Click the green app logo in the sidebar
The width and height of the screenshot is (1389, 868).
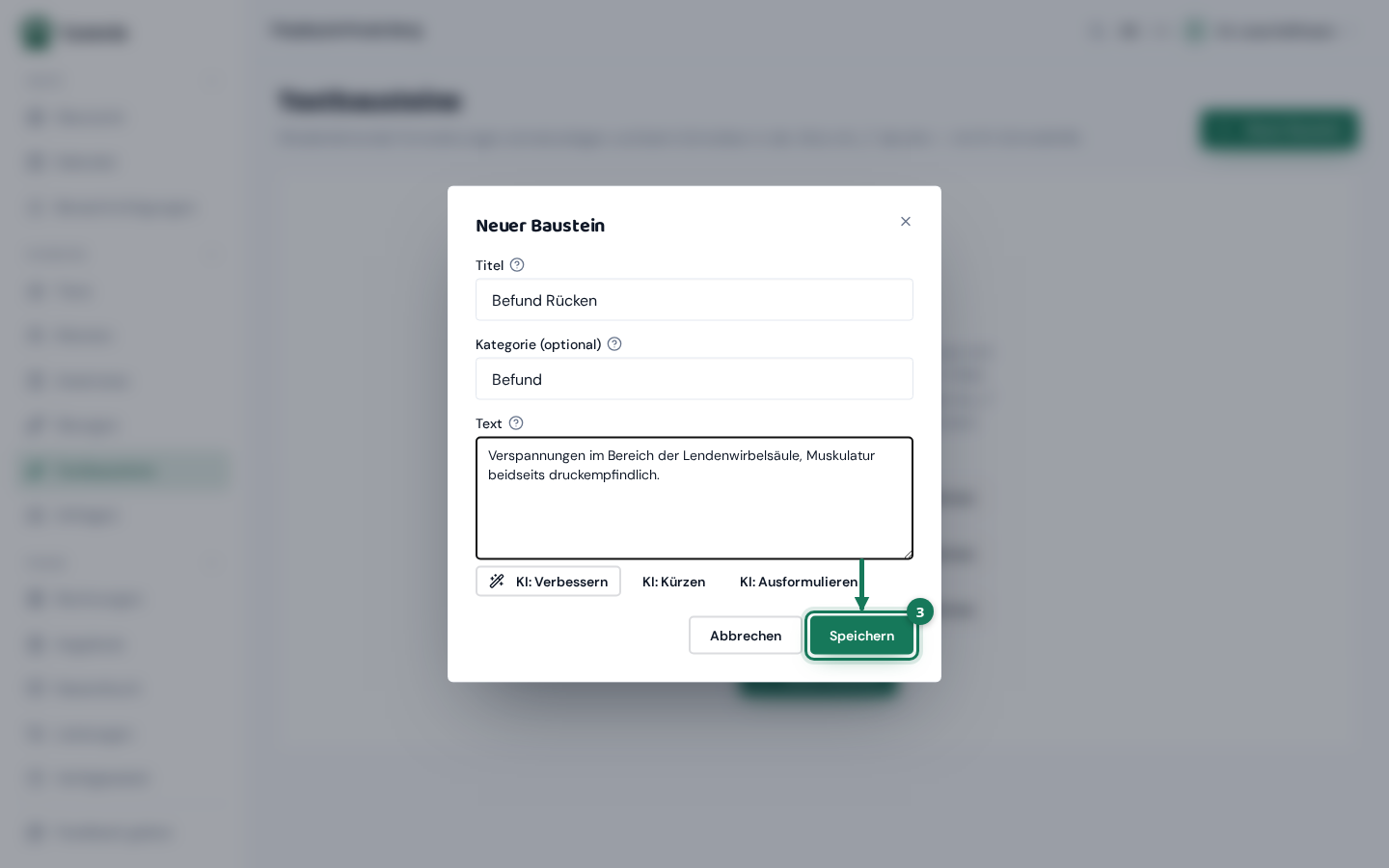(x=37, y=33)
